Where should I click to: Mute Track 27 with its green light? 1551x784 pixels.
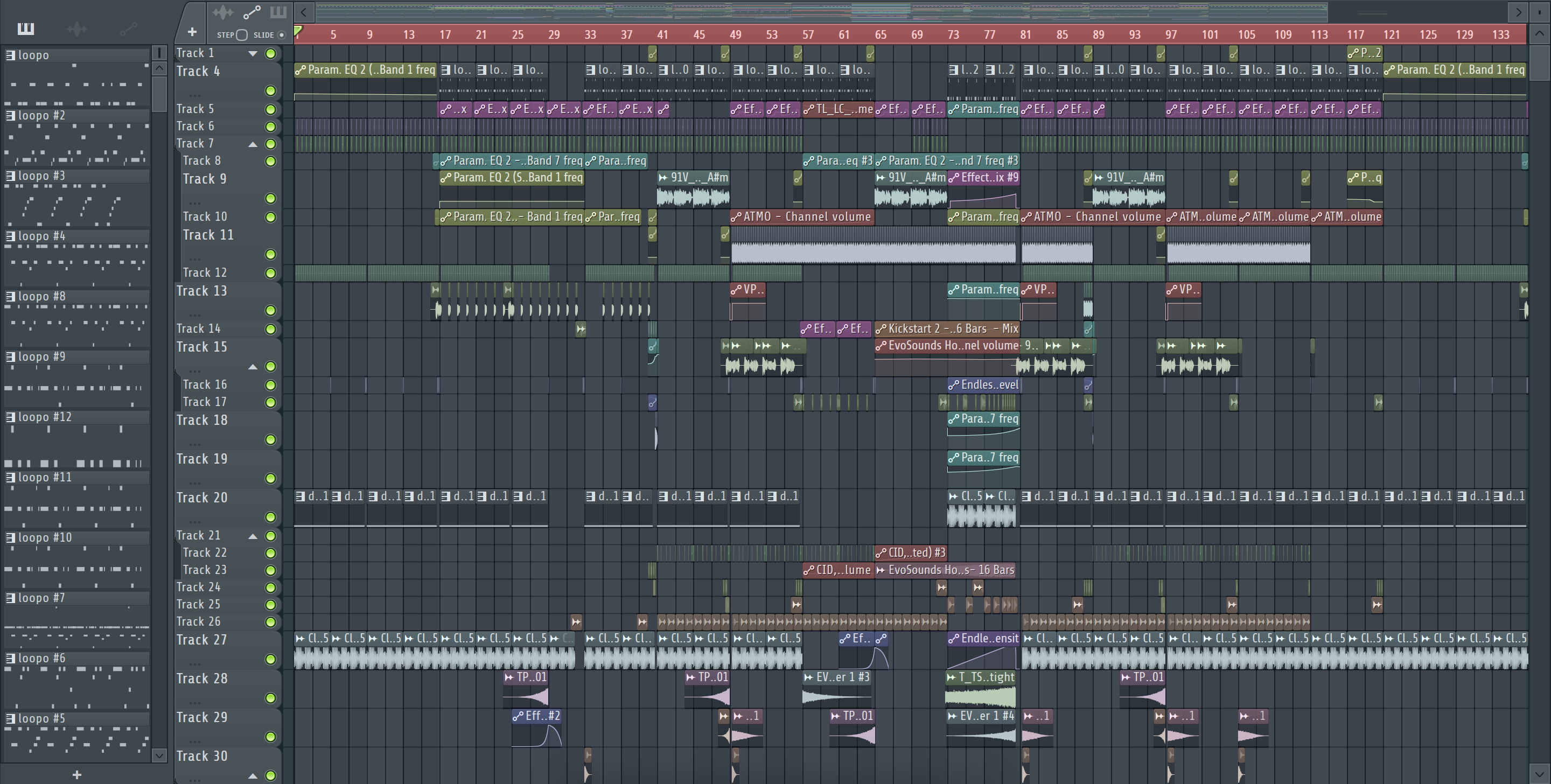pos(271,660)
